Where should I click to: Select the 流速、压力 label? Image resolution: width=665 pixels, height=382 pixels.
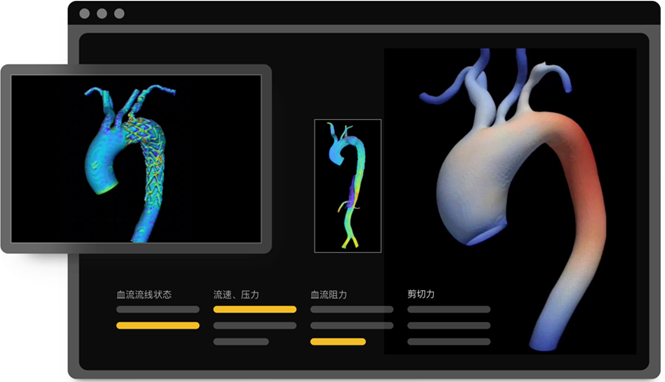click(x=236, y=295)
